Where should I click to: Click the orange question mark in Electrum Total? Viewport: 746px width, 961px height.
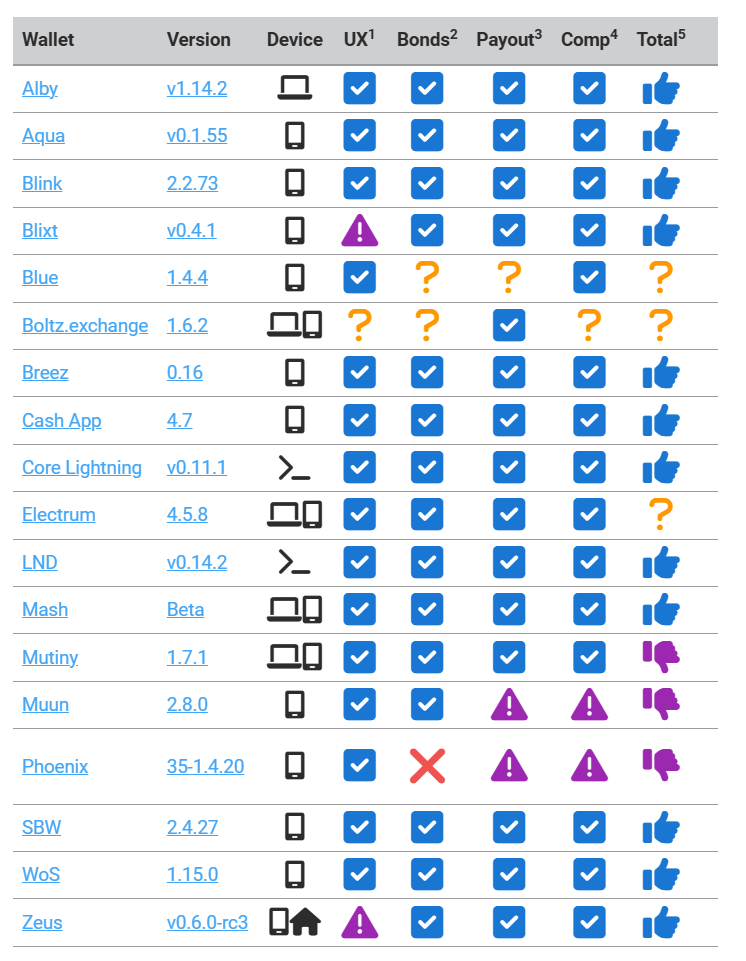(661, 514)
